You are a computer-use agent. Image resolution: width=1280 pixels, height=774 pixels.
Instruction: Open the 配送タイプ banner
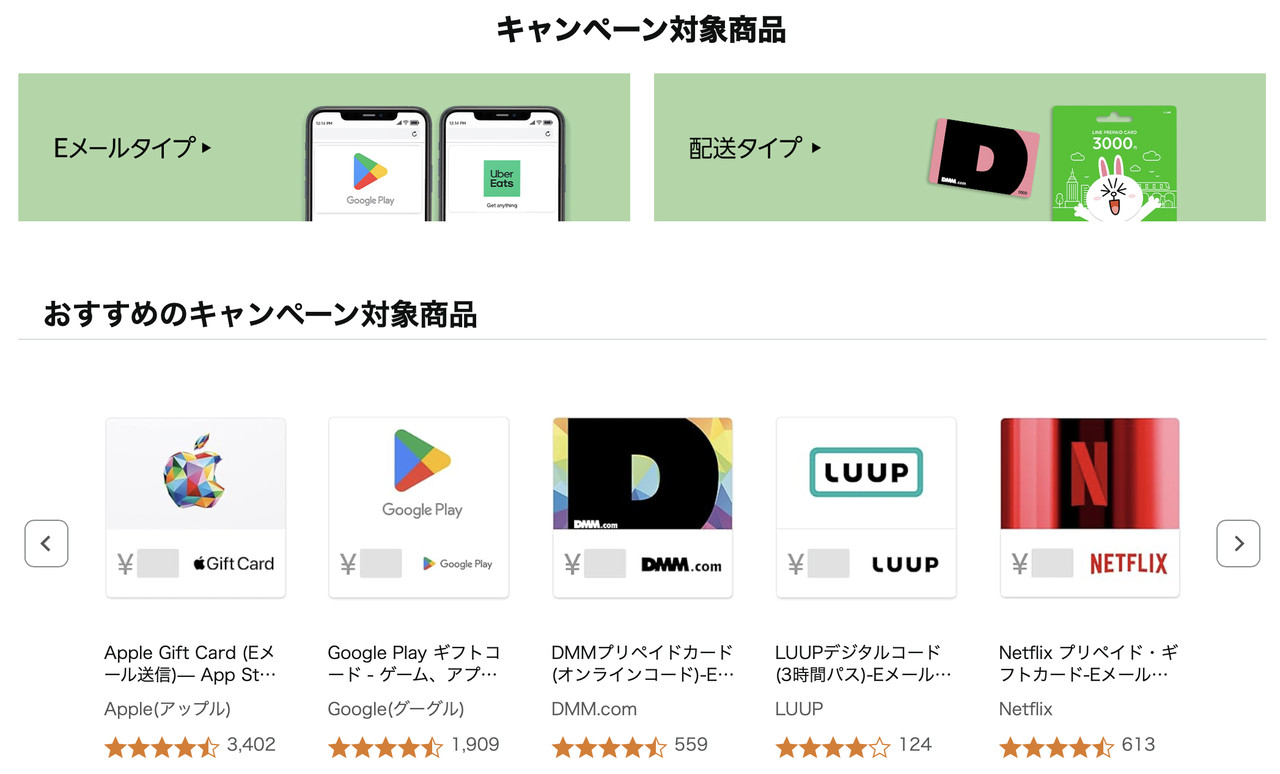click(x=960, y=147)
